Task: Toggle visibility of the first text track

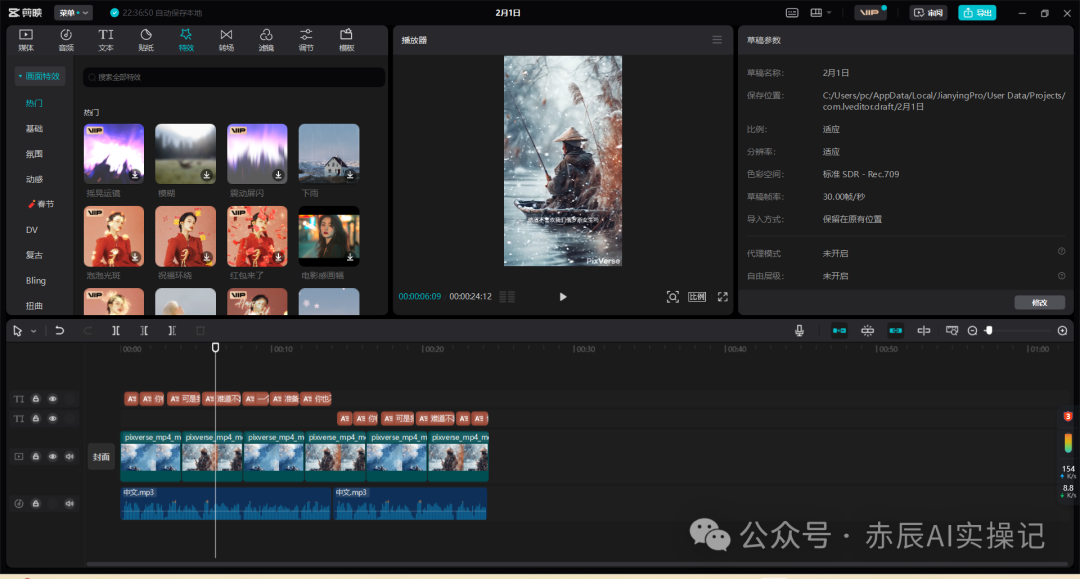Action: (52, 399)
